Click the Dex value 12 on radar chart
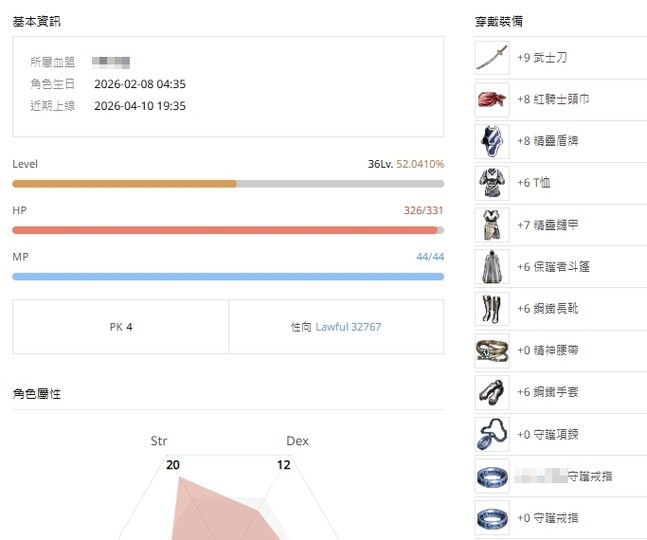This screenshot has width=647, height=540. 284,465
